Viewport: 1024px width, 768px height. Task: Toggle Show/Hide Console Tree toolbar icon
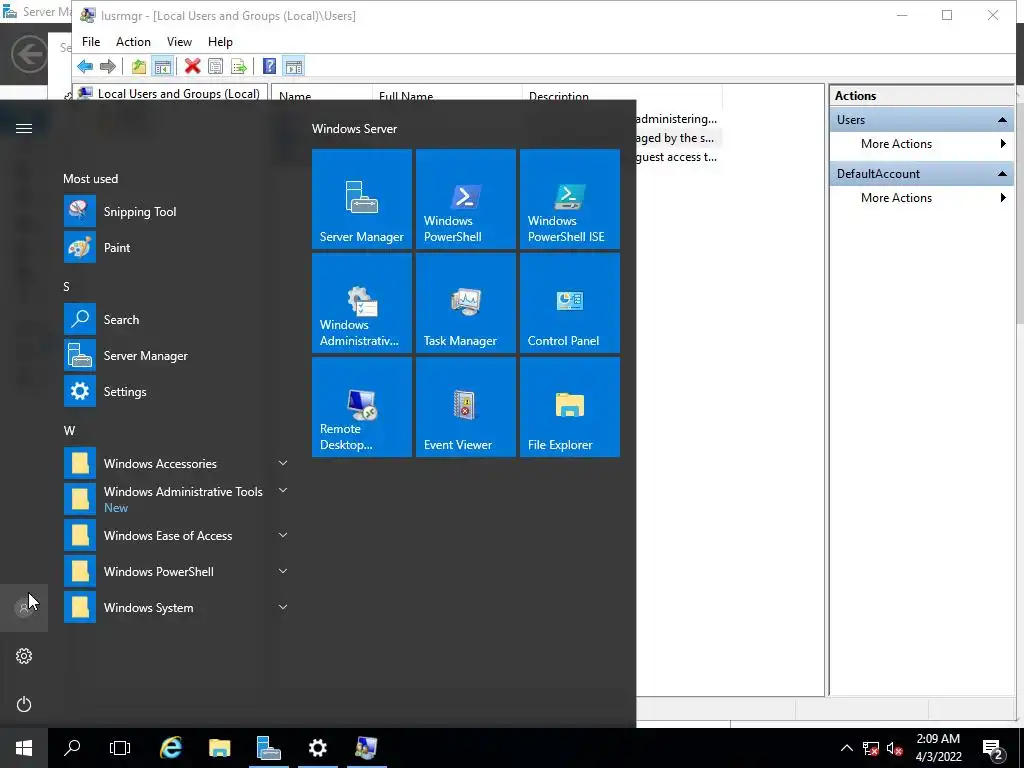tap(162, 66)
